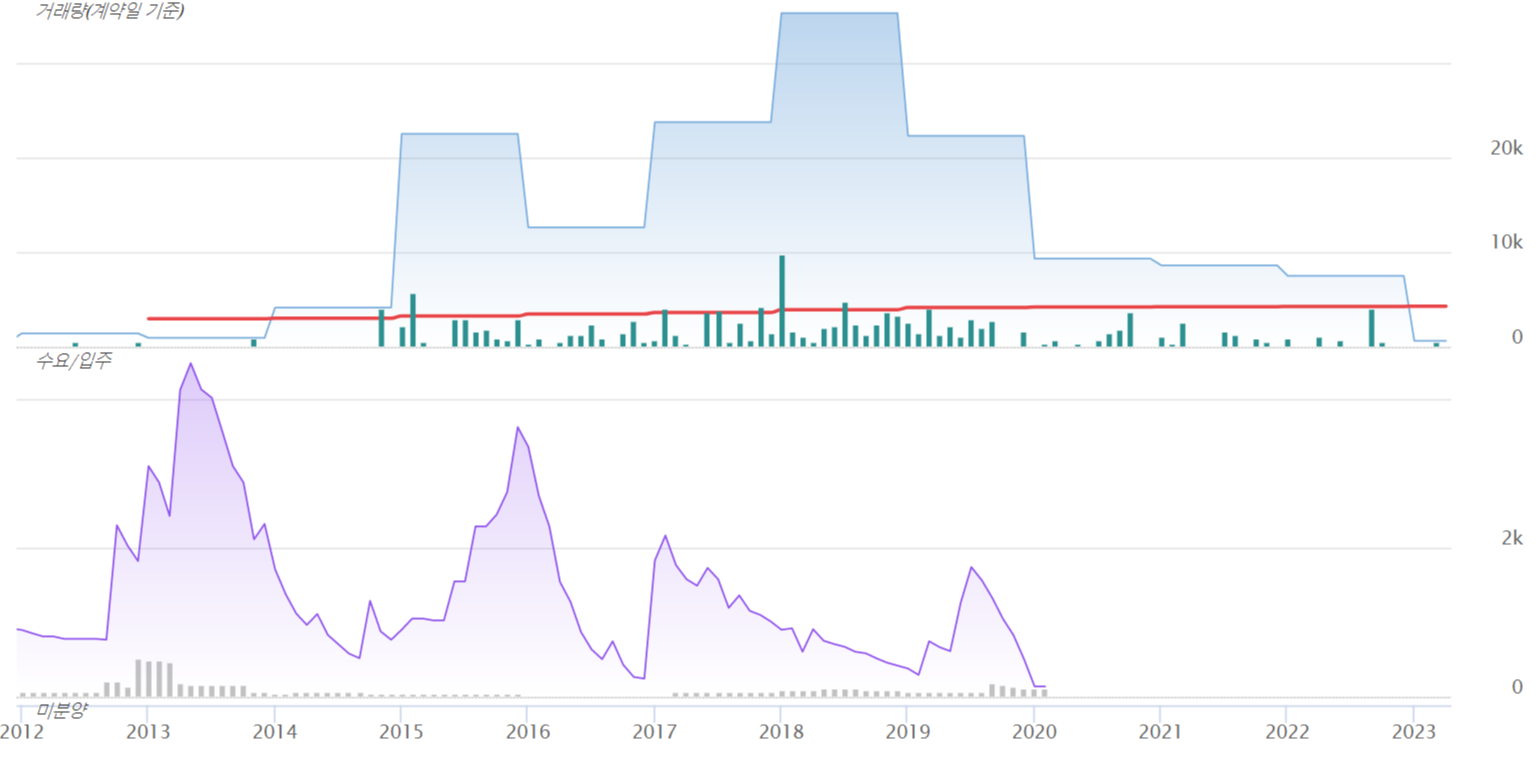Click the 2k axis value

coord(1512,538)
